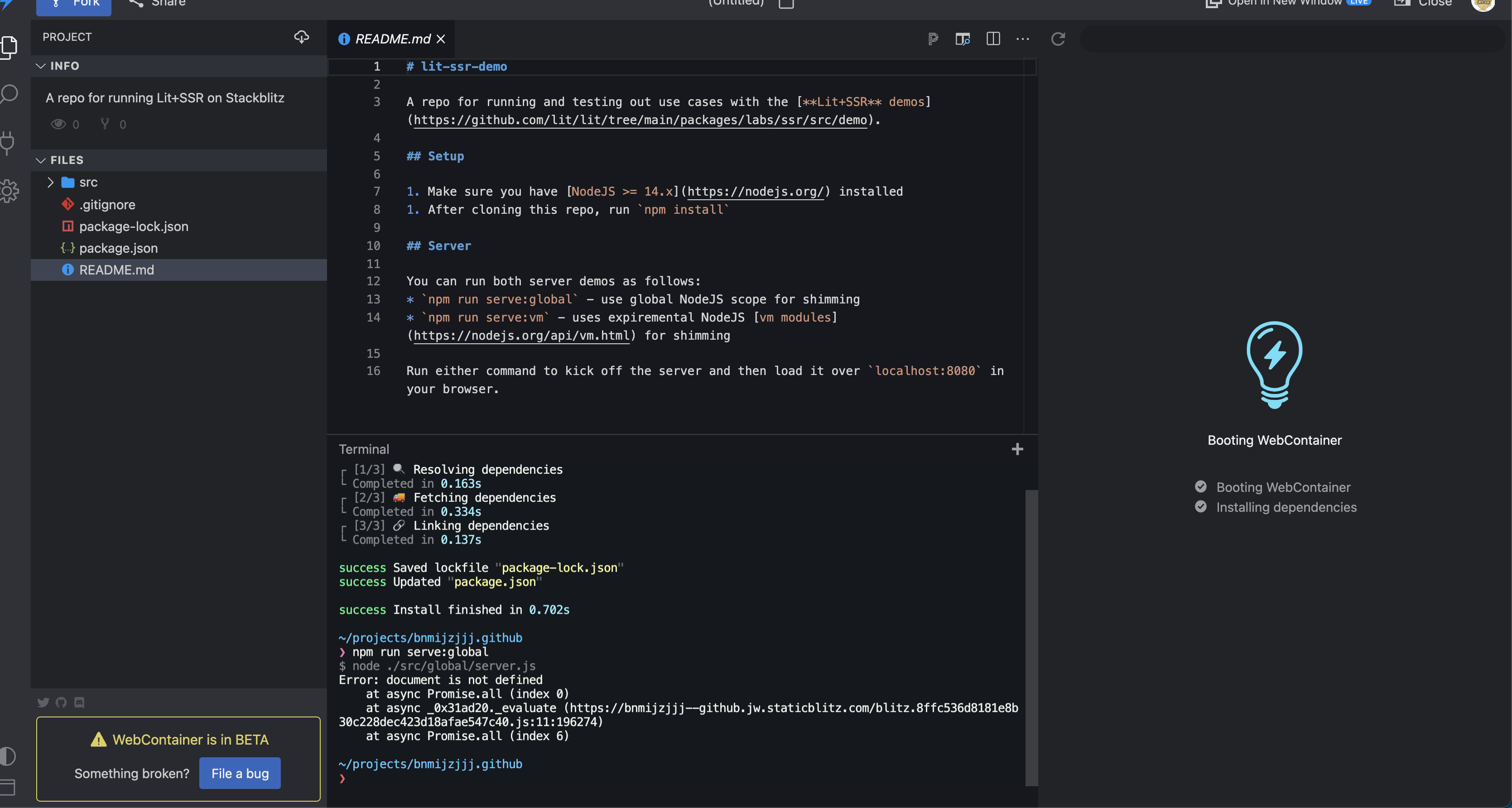Download the project as a zip
The width and height of the screenshot is (1512, 808).
[x=302, y=37]
